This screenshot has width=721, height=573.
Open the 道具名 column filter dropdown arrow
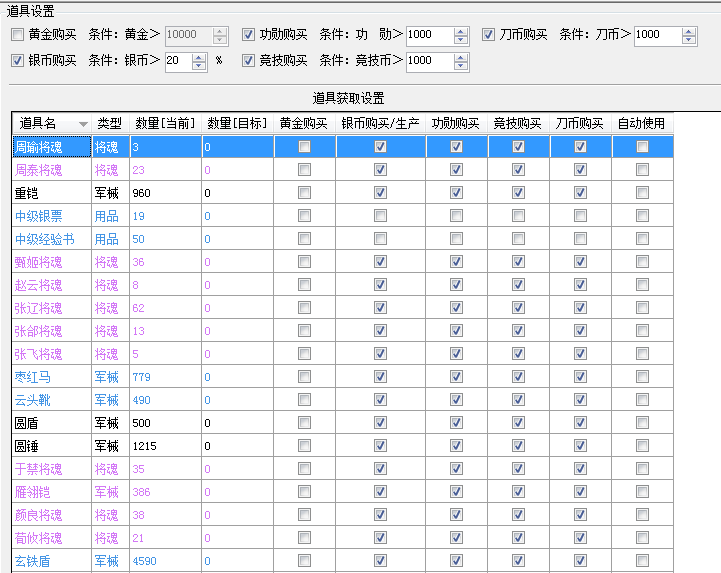coord(83,124)
